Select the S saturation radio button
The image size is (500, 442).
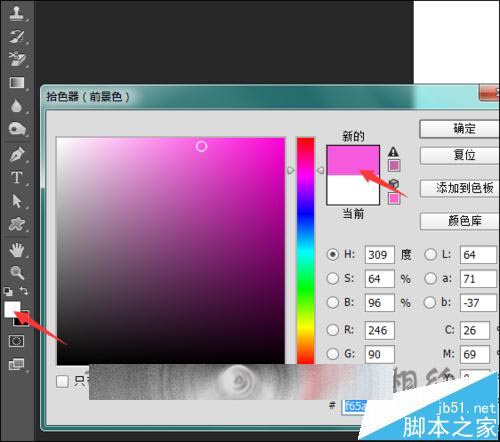click(x=332, y=278)
